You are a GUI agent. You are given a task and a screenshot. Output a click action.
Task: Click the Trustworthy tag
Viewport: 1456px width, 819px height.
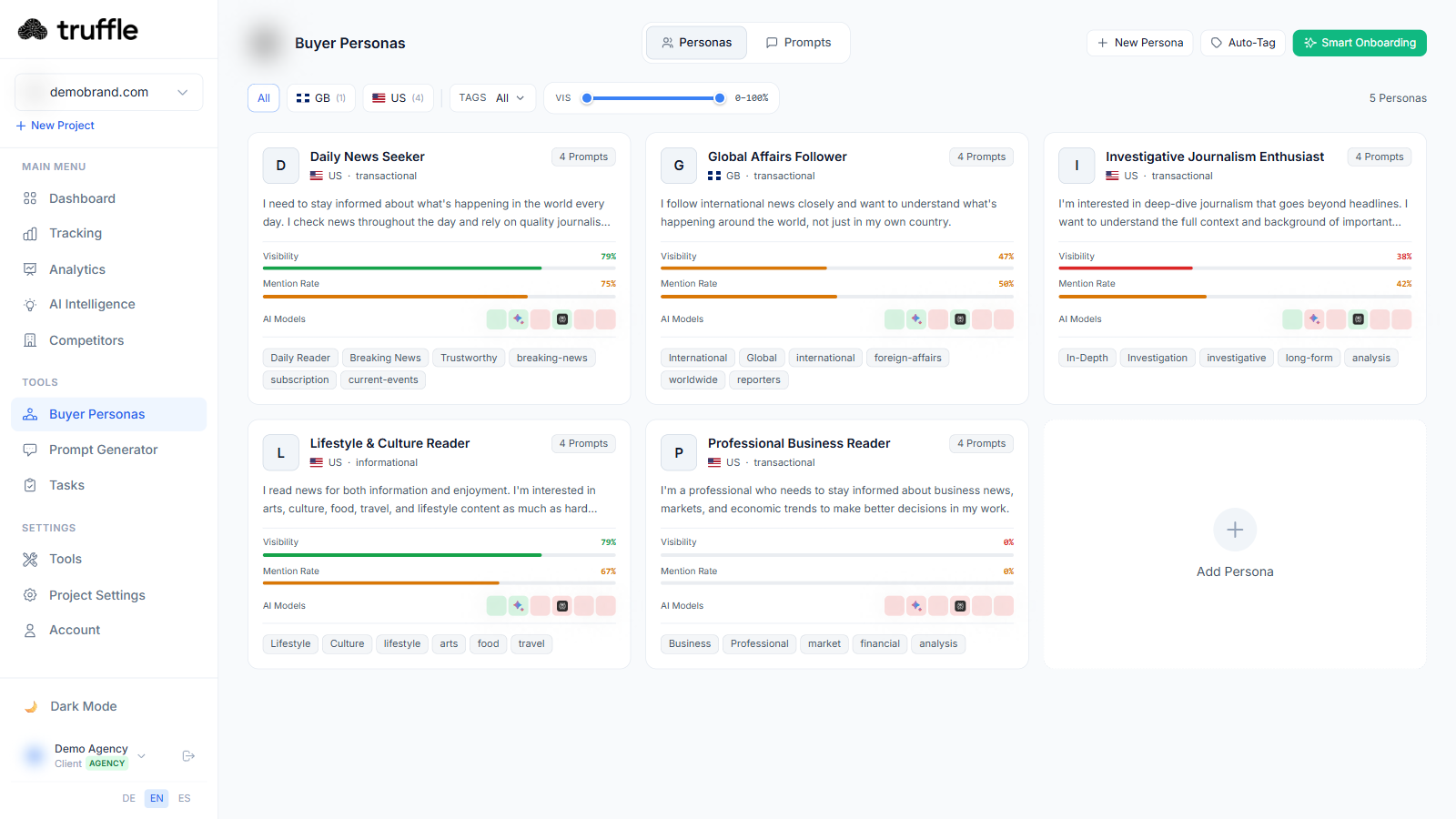(469, 358)
